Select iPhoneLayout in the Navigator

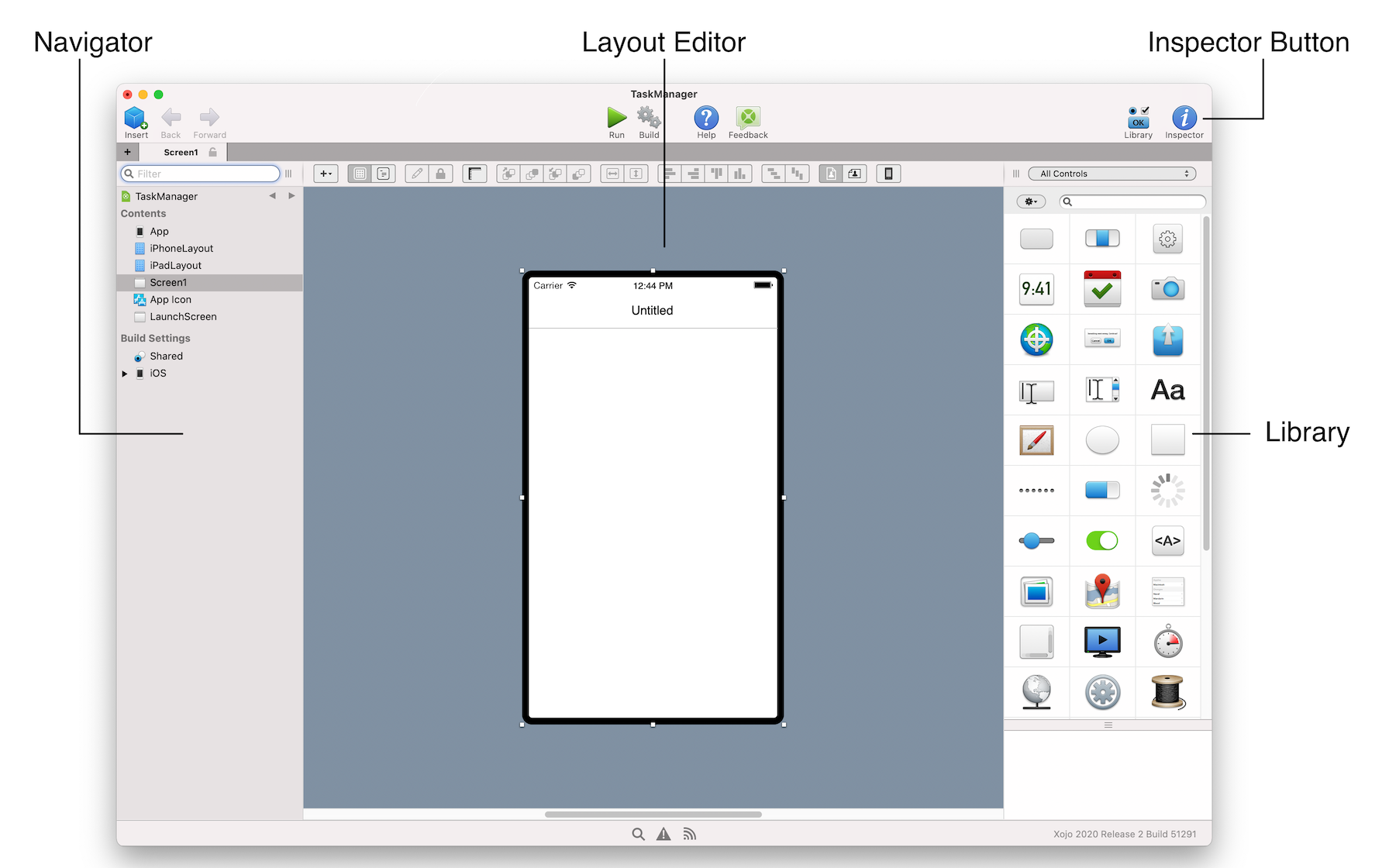tap(181, 249)
